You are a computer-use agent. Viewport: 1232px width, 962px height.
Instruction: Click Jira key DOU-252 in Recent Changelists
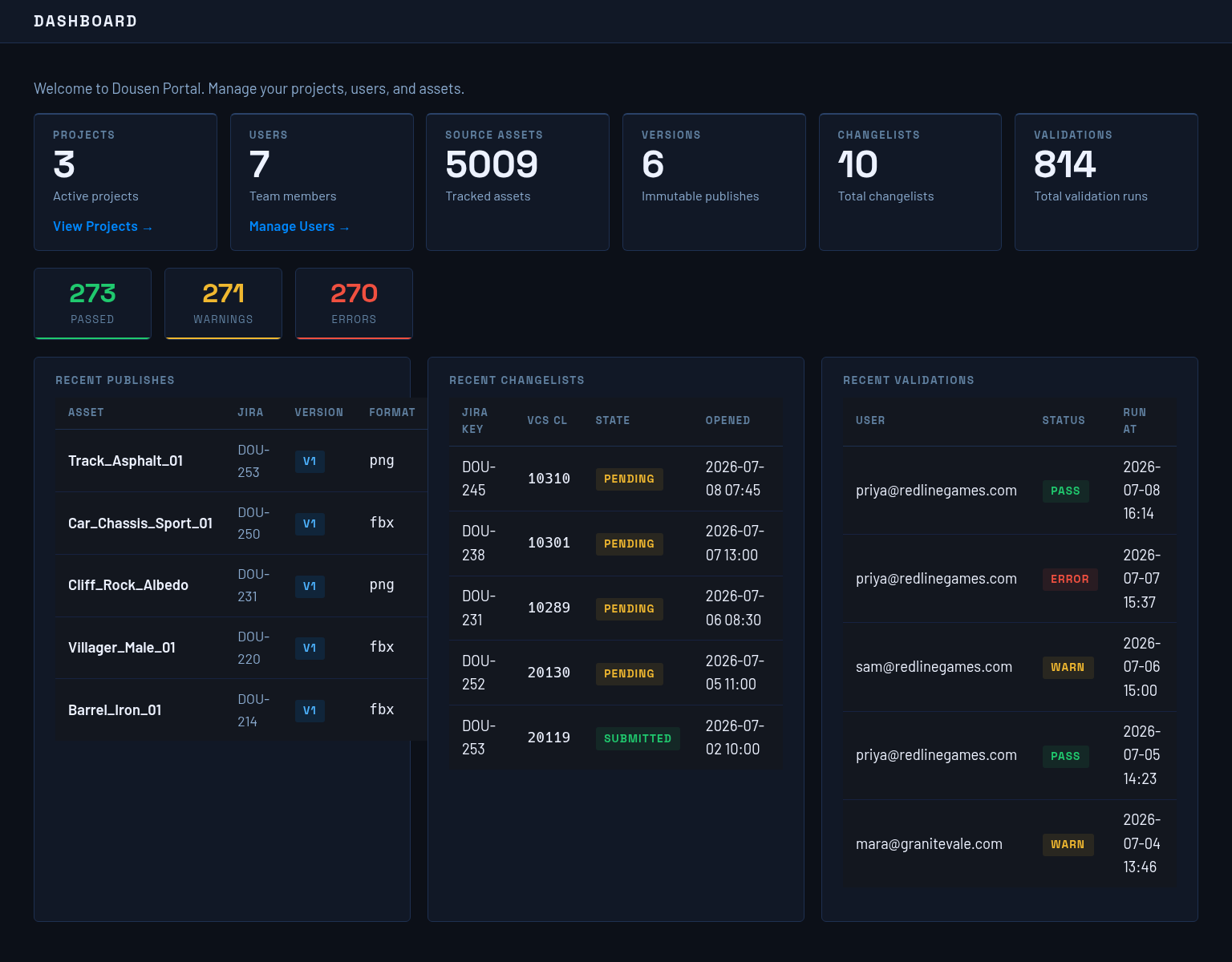point(479,673)
